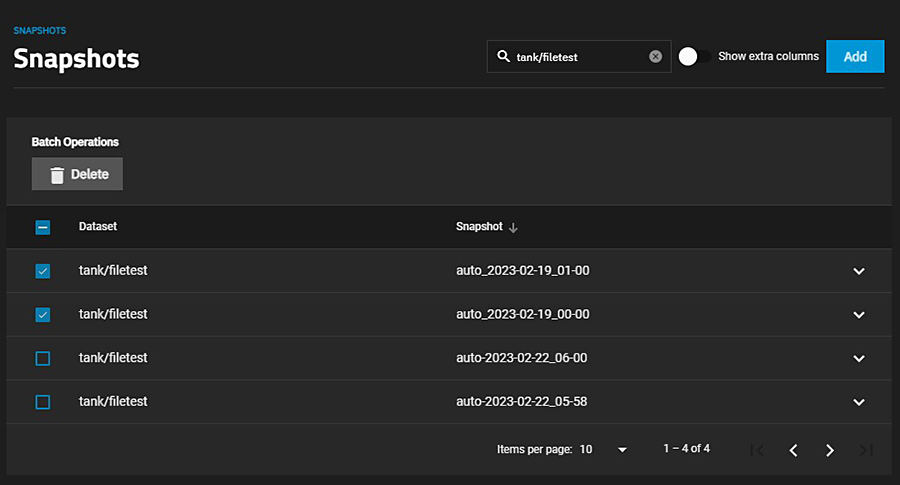Toggle the Show extra columns switch
The image size is (900, 485).
[x=694, y=57]
